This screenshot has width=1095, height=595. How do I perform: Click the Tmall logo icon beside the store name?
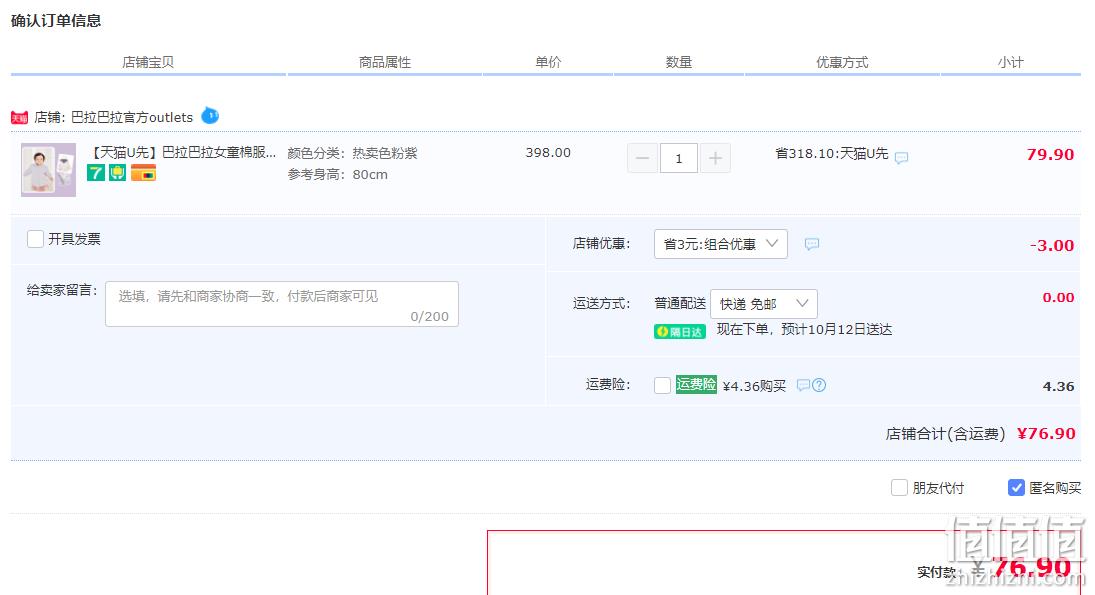coord(19,118)
